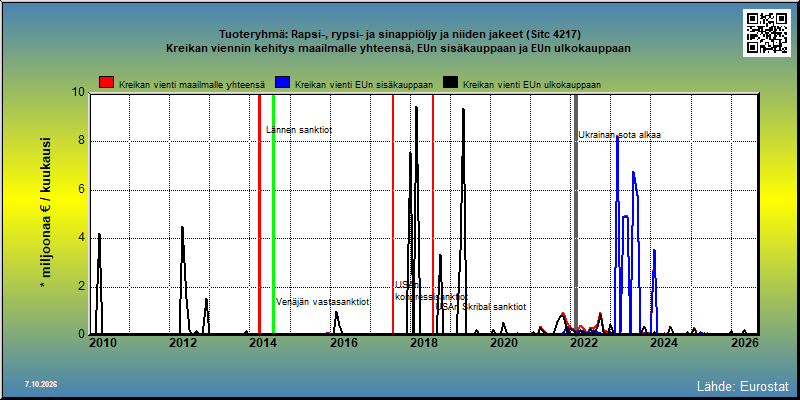This screenshot has height=400, width=800.
Task: Select legend label Kreikan vienti EUn sisäkauppaan
Action: pyautogui.click(x=364, y=85)
